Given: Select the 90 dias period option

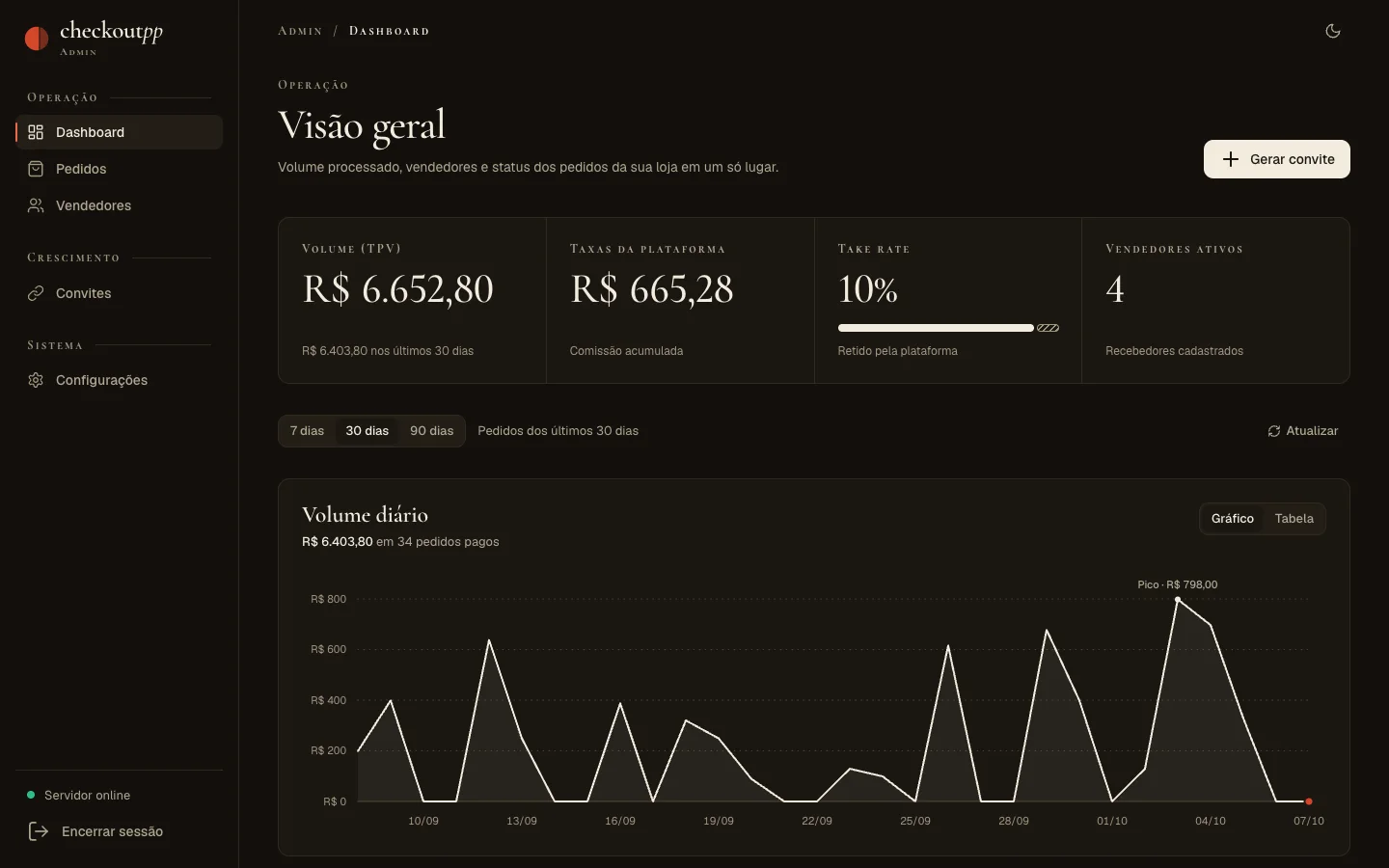Looking at the screenshot, I should point(431,431).
